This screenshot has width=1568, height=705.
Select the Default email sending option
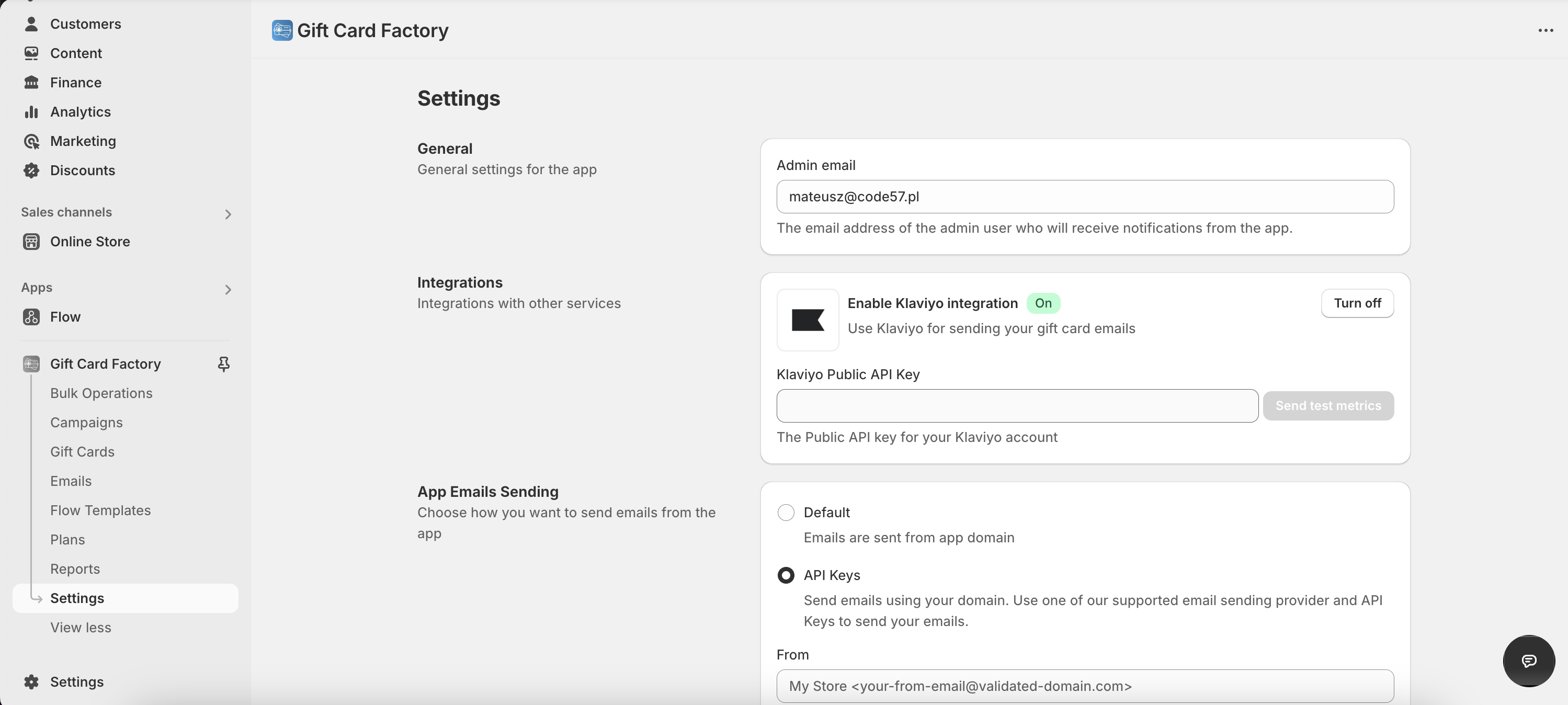(x=786, y=513)
